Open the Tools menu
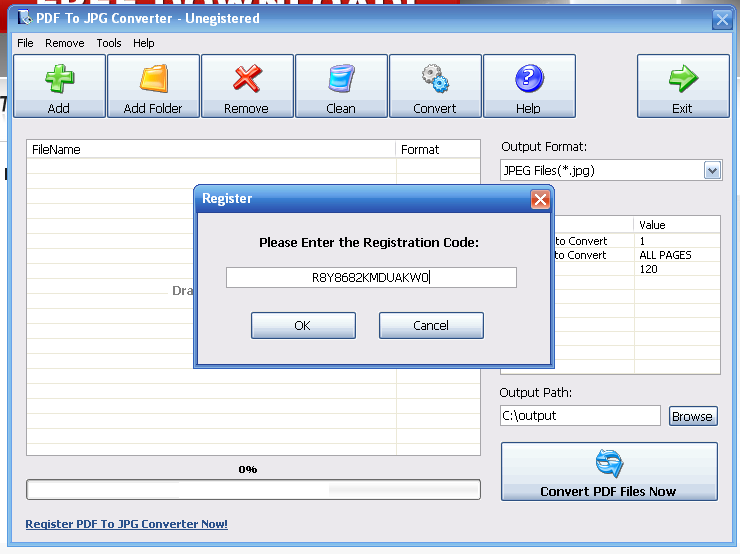The width and height of the screenshot is (740, 554). tap(109, 43)
